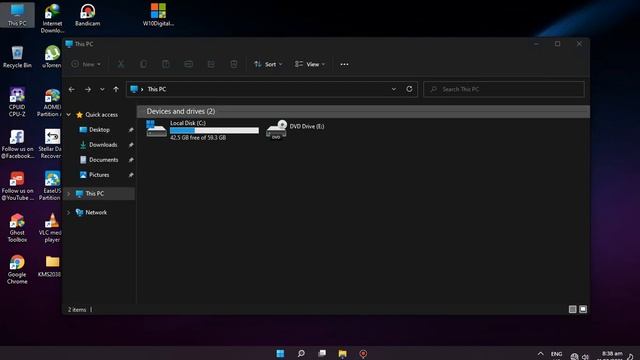The width and height of the screenshot is (640, 360).
Task: Open the See more three-dots menu
Action: tap(344, 64)
